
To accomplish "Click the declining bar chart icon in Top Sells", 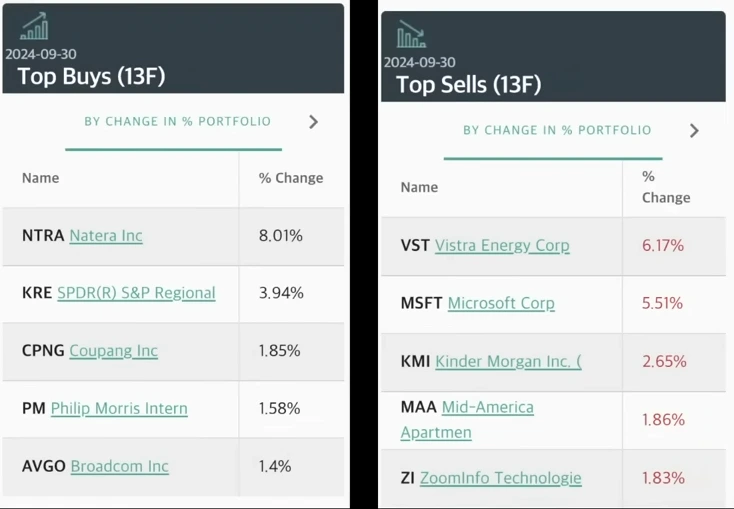I will (411, 34).
